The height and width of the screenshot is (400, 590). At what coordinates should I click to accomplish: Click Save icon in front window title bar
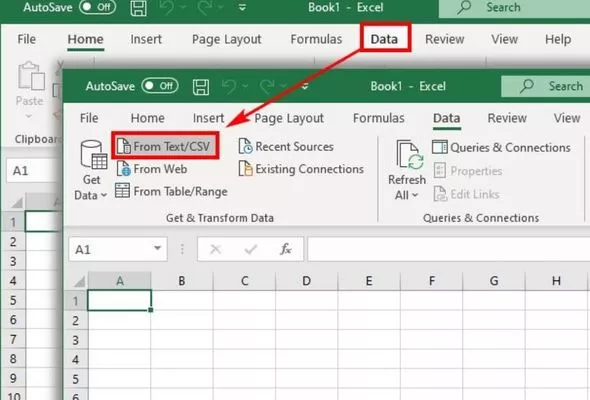tap(201, 87)
